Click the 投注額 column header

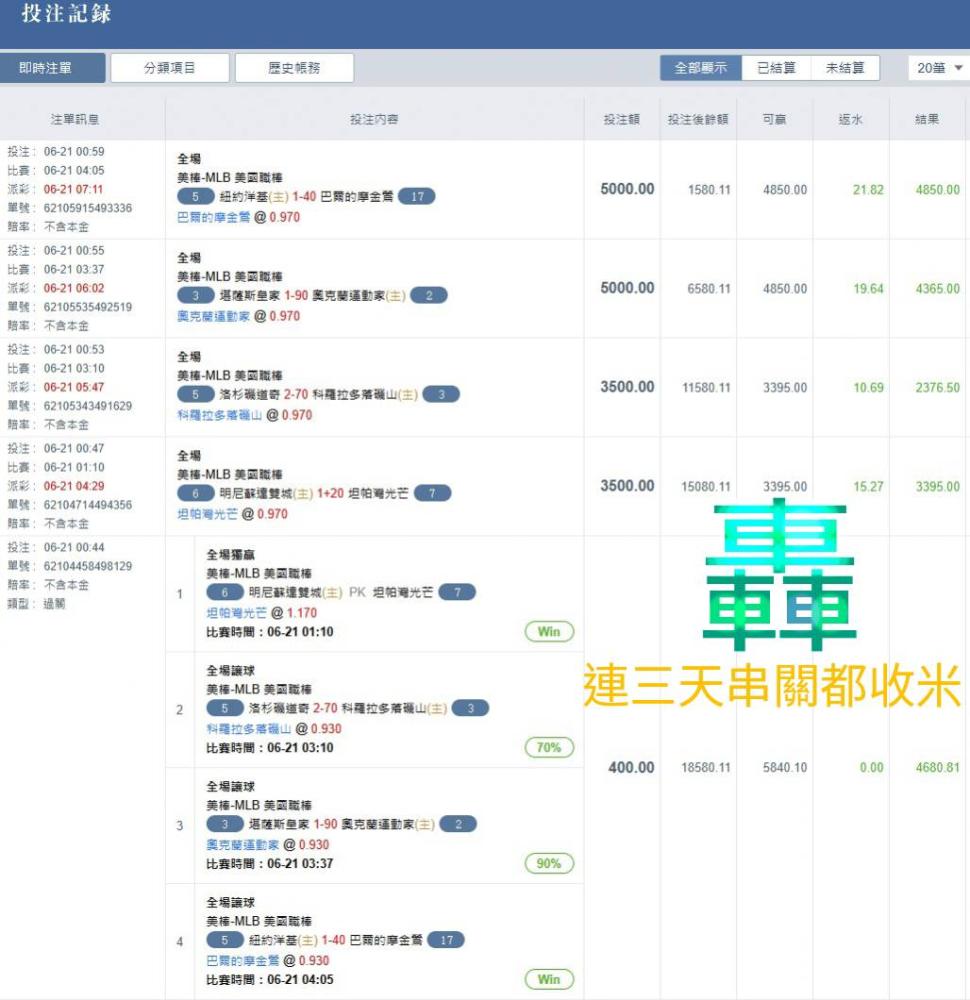pyautogui.click(x=621, y=119)
